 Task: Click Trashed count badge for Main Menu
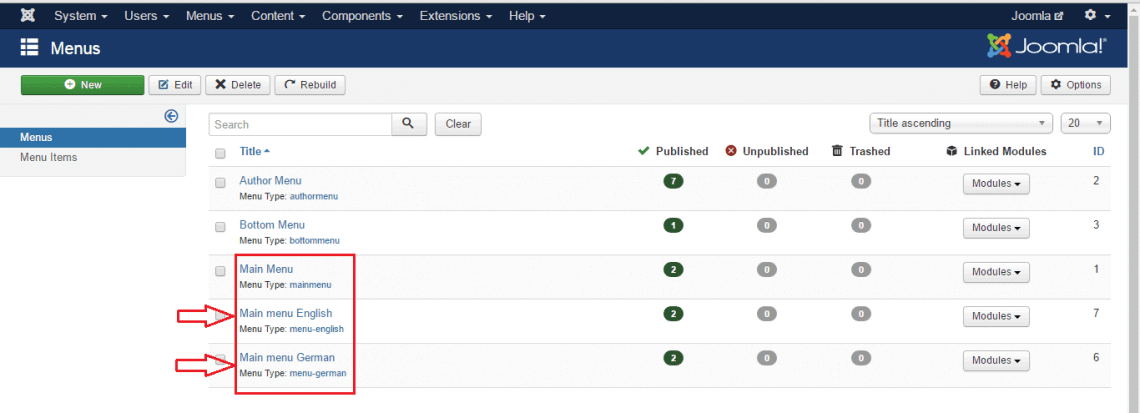coord(860,270)
